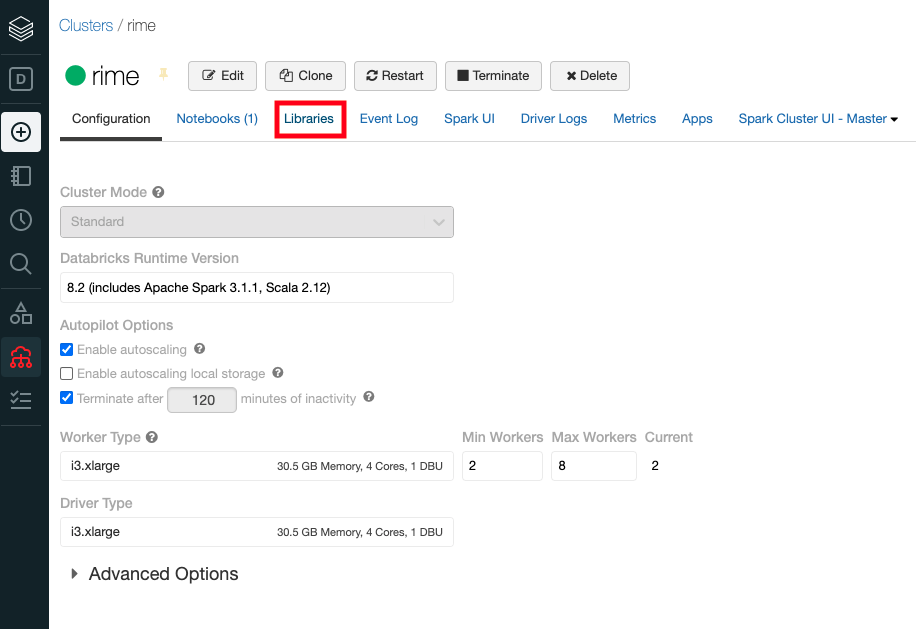Switch to the Libraries tab

click(x=309, y=119)
